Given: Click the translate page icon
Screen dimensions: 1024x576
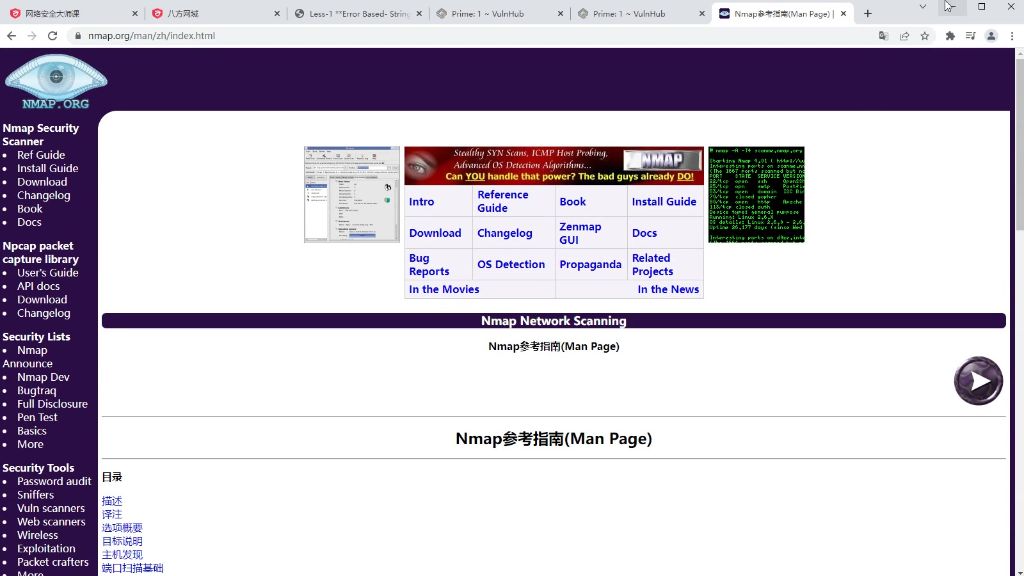Looking at the screenshot, I should coord(884,36).
